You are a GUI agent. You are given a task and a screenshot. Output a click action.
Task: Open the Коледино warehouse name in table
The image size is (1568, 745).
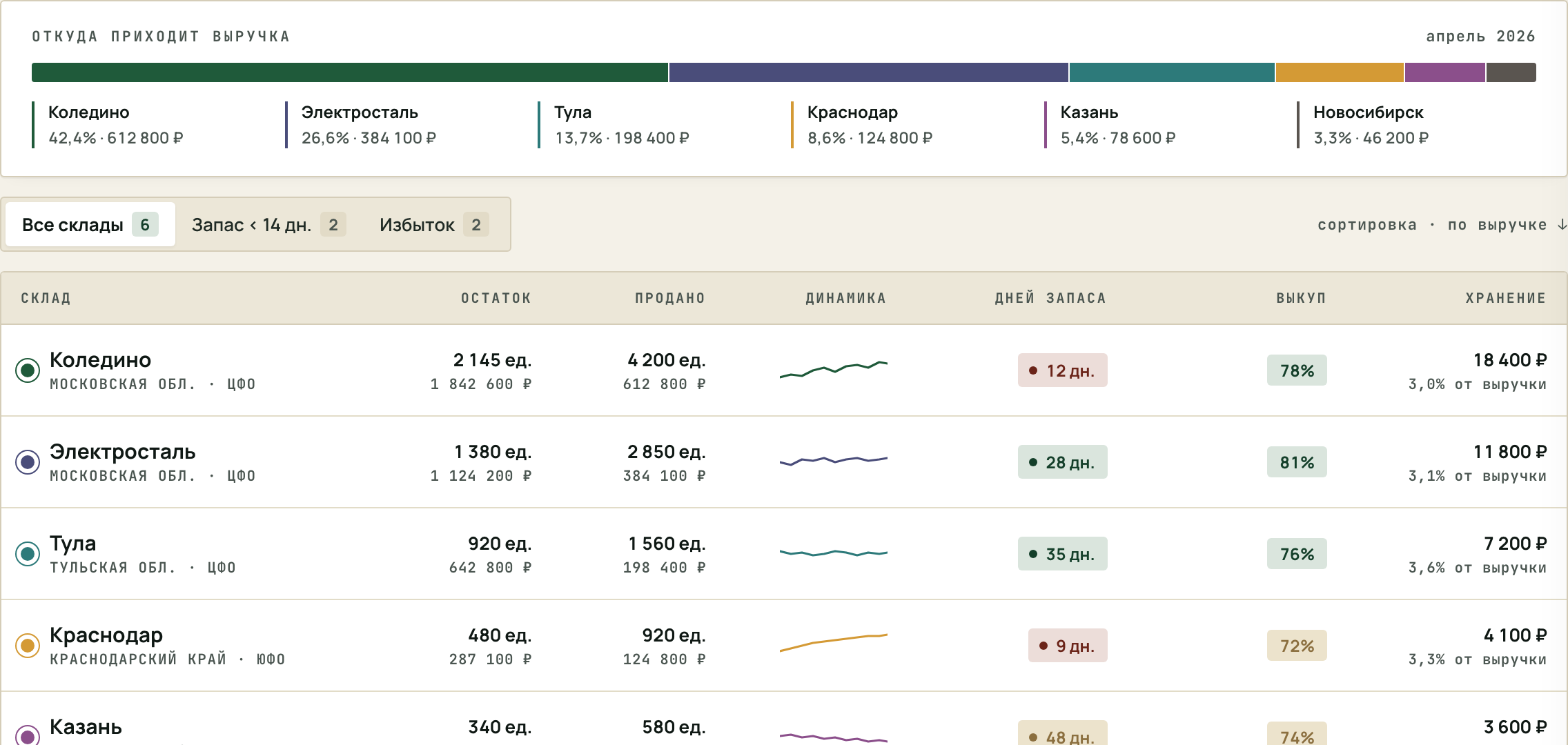101,360
